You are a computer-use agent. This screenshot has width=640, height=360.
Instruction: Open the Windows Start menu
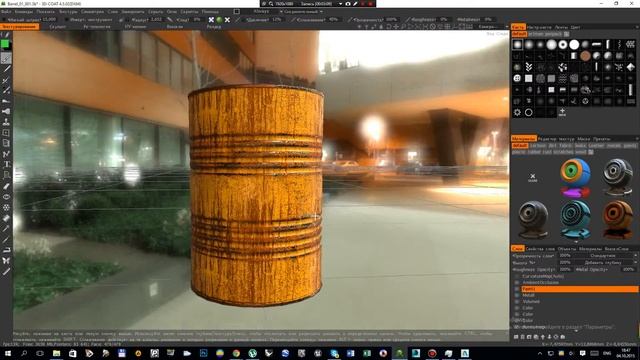pyautogui.click(x=7, y=353)
